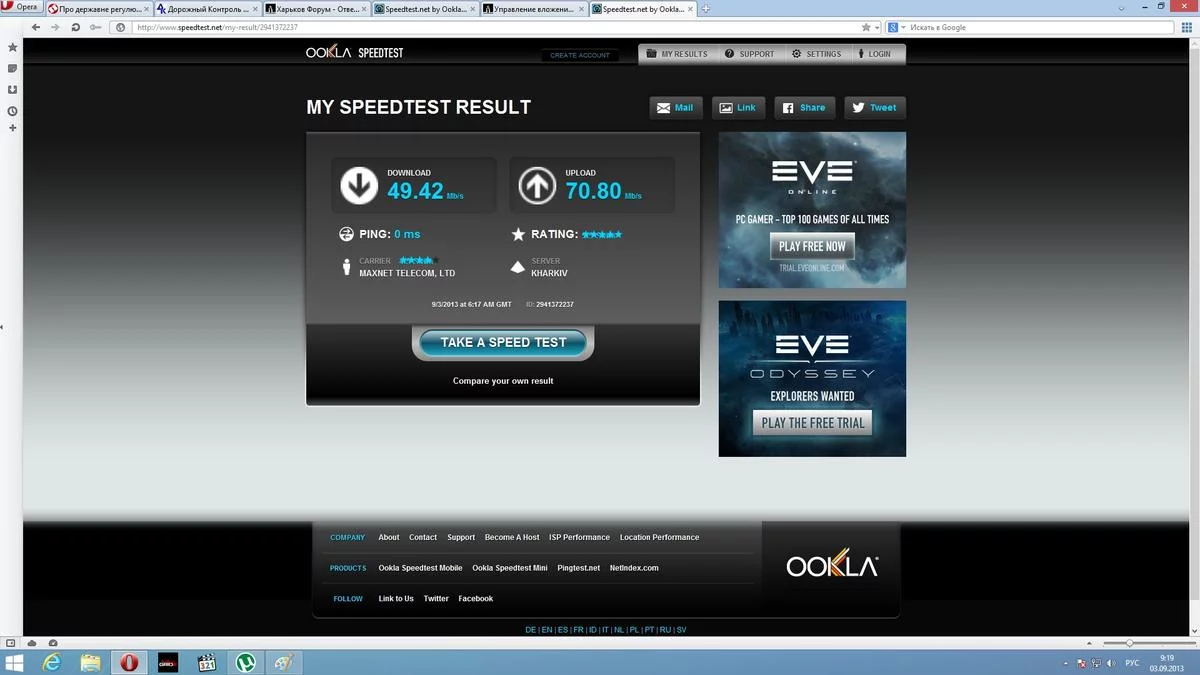Viewport: 1200px width, 675px height.
Task: Switch to the Дорожный Контроль tab
Action: [x=207, y=8]
